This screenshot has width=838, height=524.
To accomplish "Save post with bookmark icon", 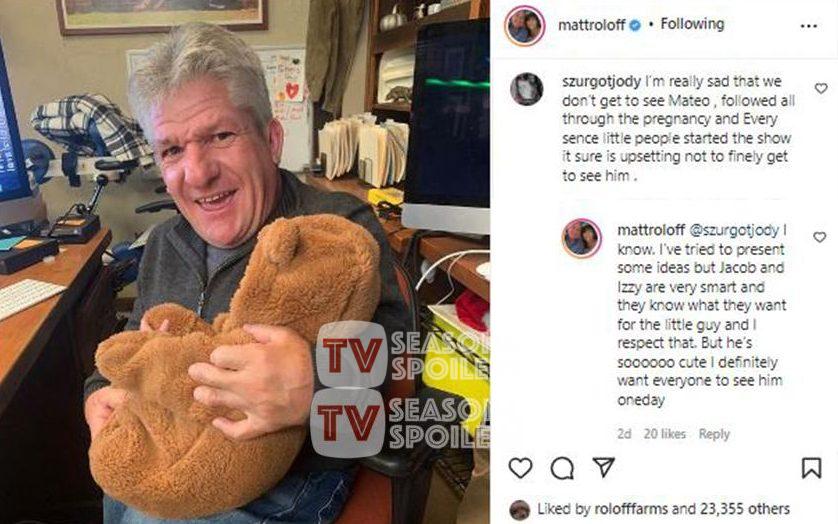I will pyautogui.click(x=811, y=468).
